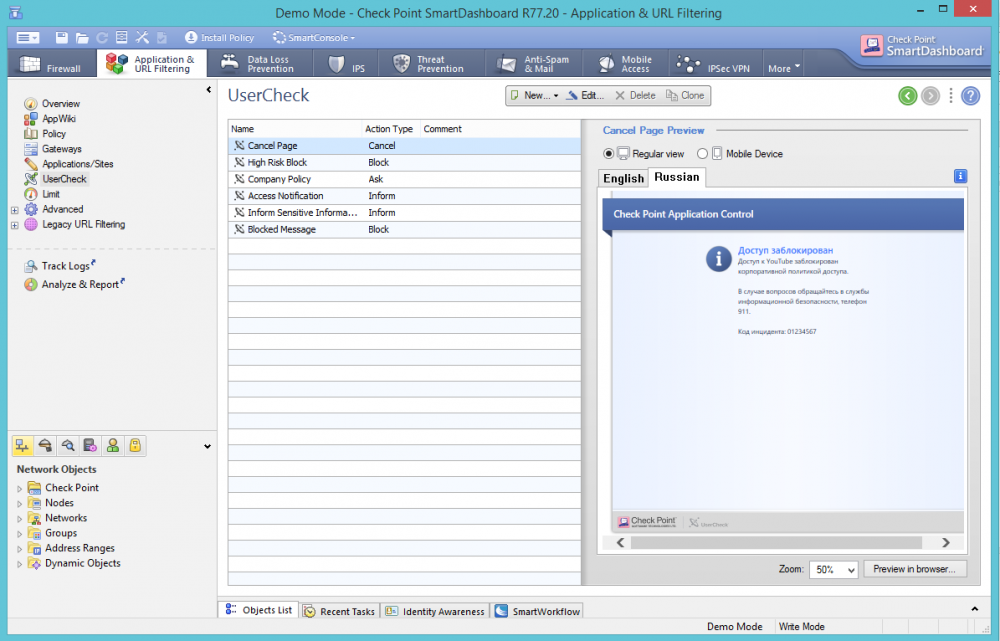Switch preview to the Russian tab
Viewport: 1000px width, 641px height.
click(x=677, y=177)
